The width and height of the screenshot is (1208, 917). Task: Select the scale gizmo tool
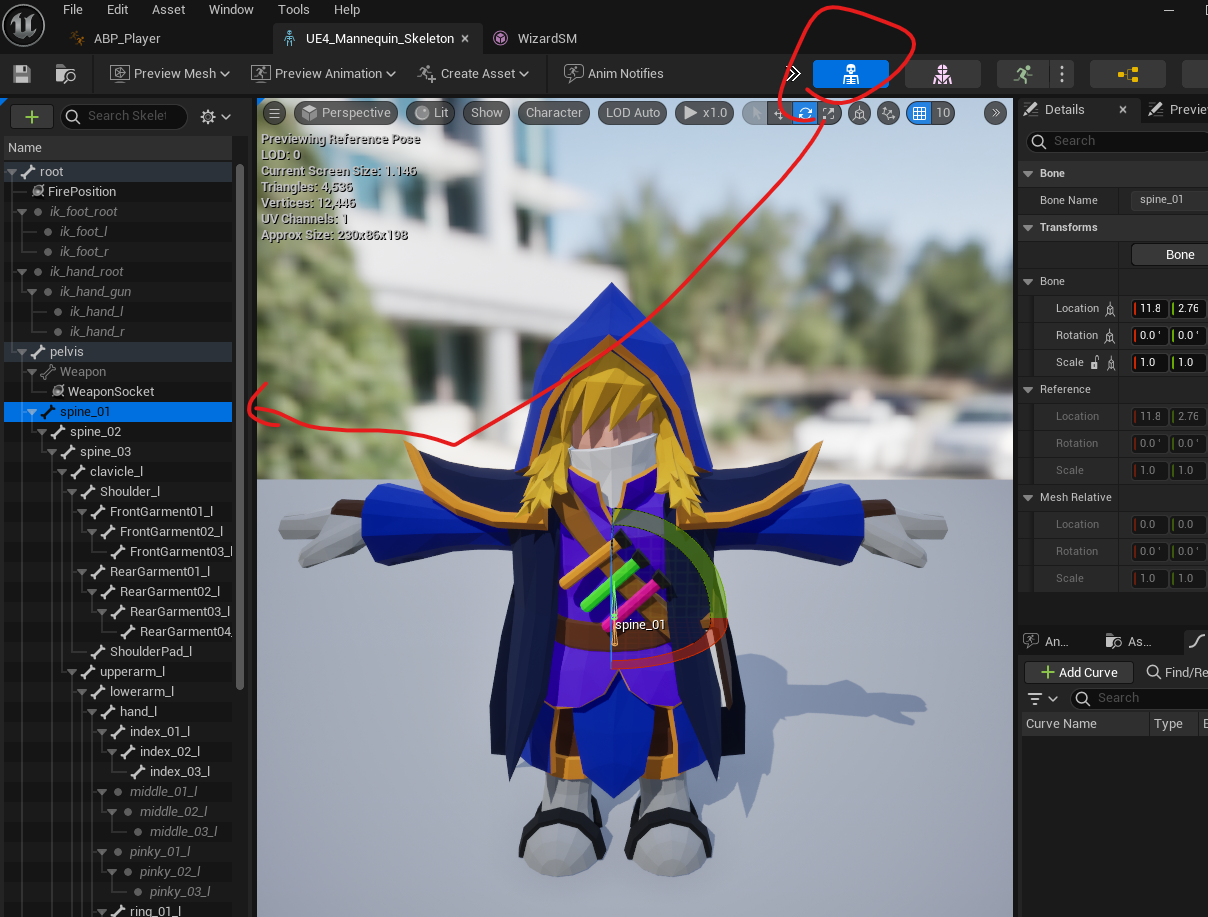coord(828,113)
